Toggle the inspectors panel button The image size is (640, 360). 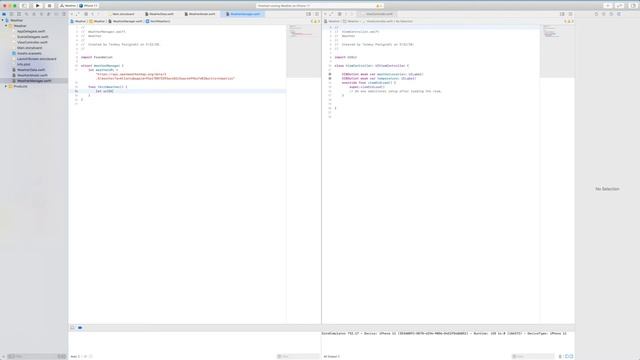[633, 6]
